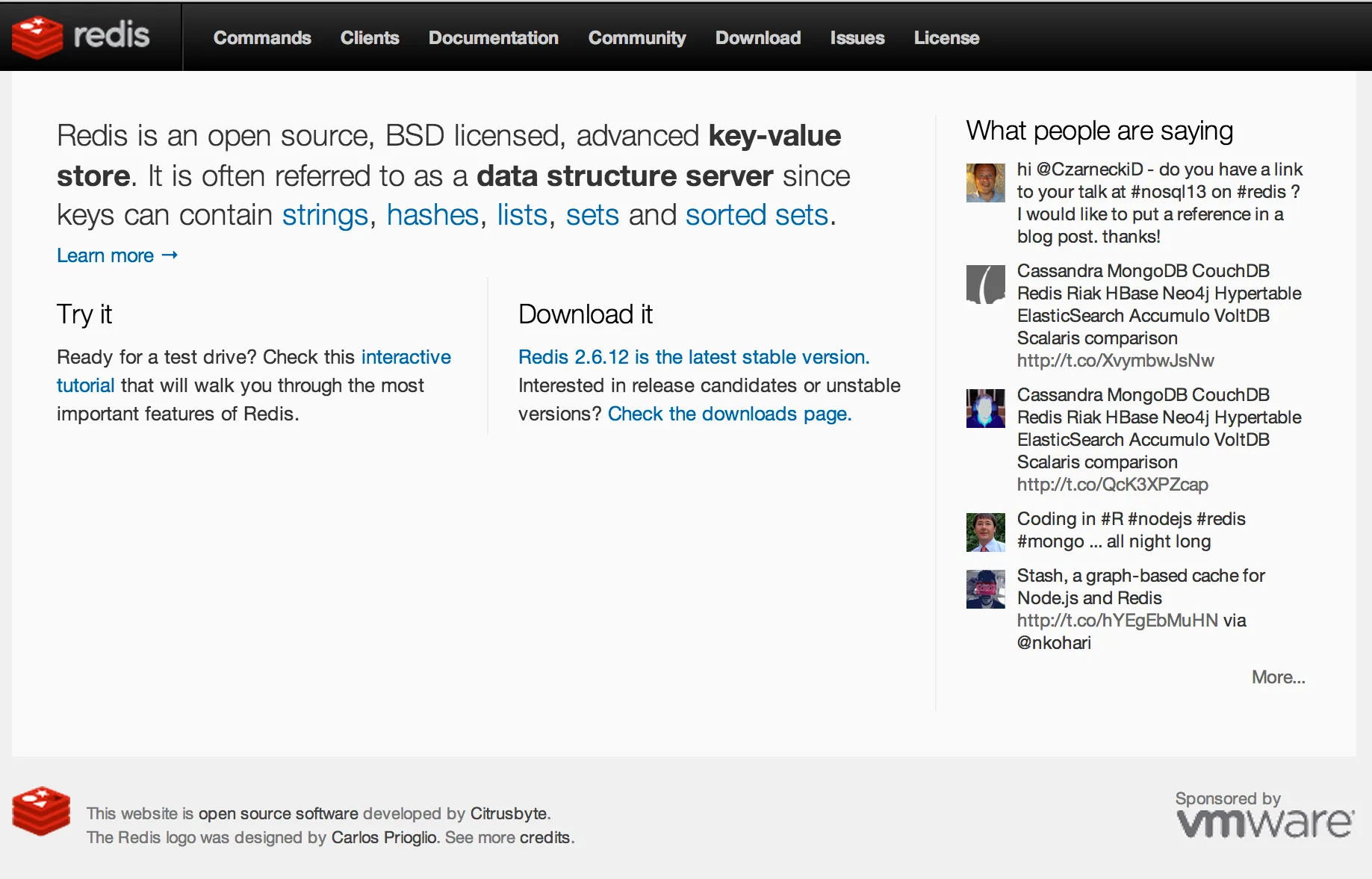
Task: Navigate to the Community page
Action: click(x=636, y=38)
